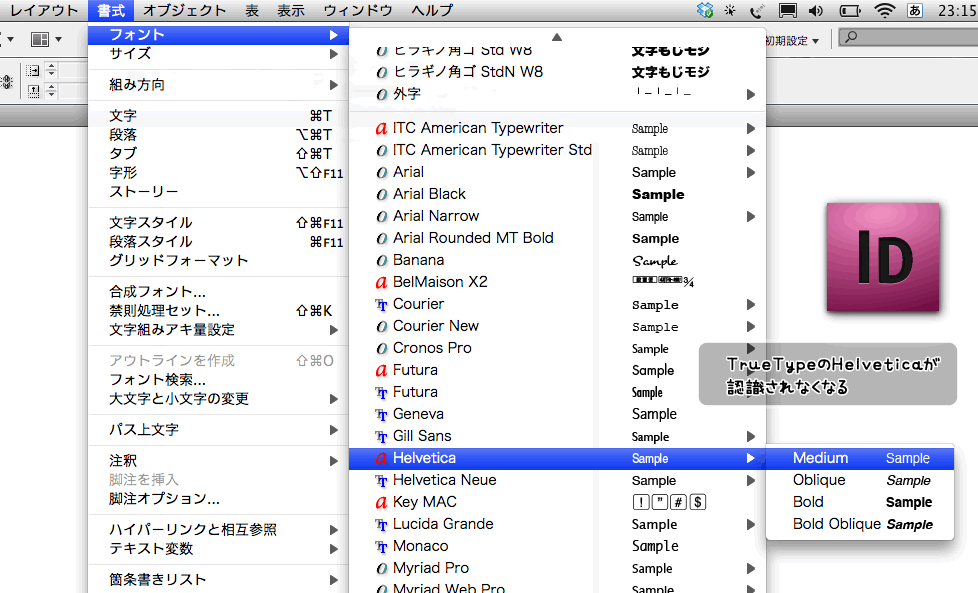The image size is (978, 593).
Task: Open the 表 menu in the menu bar
Action: point(252,11)
